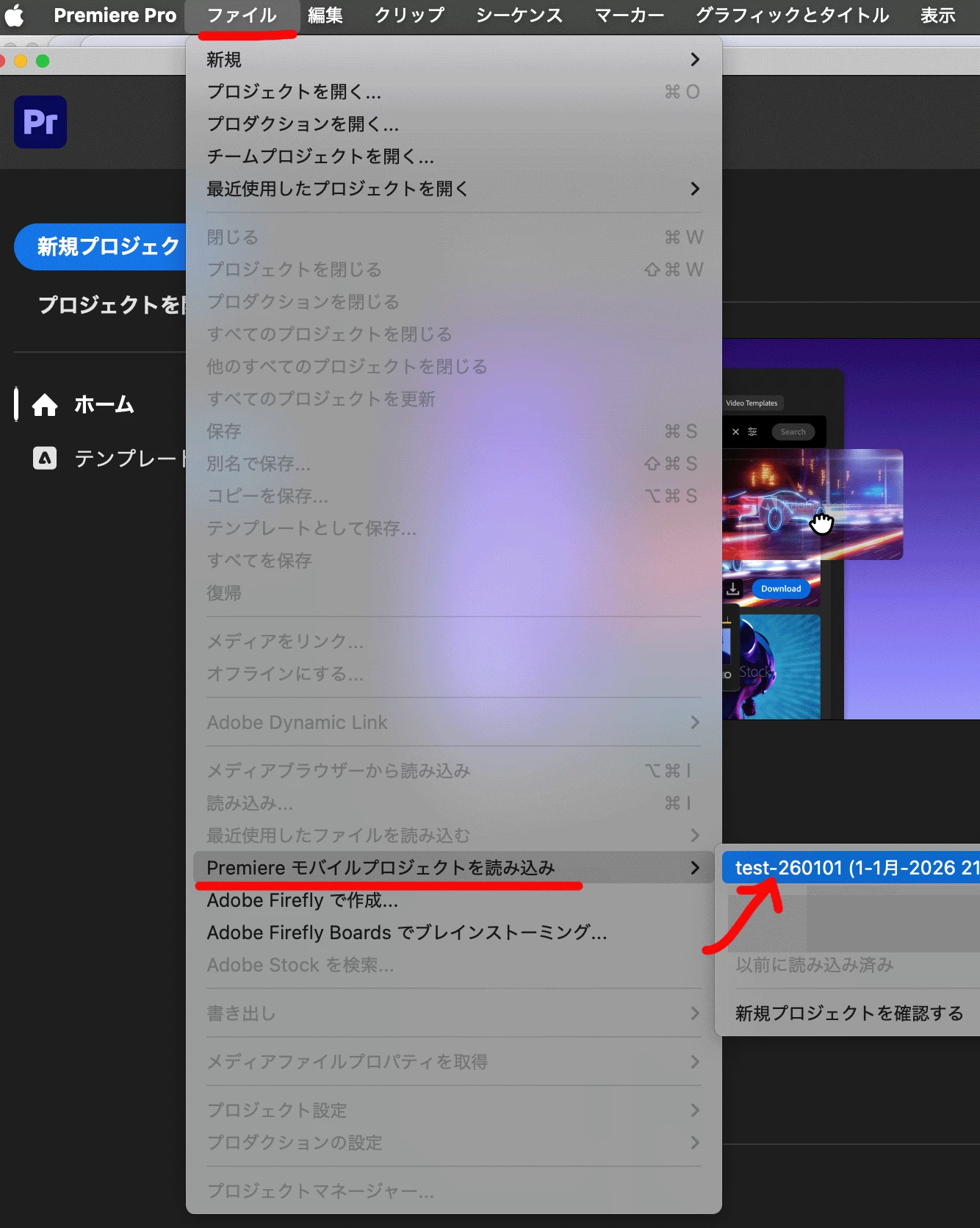Click the yellow minimize window button

coord(21,61)
